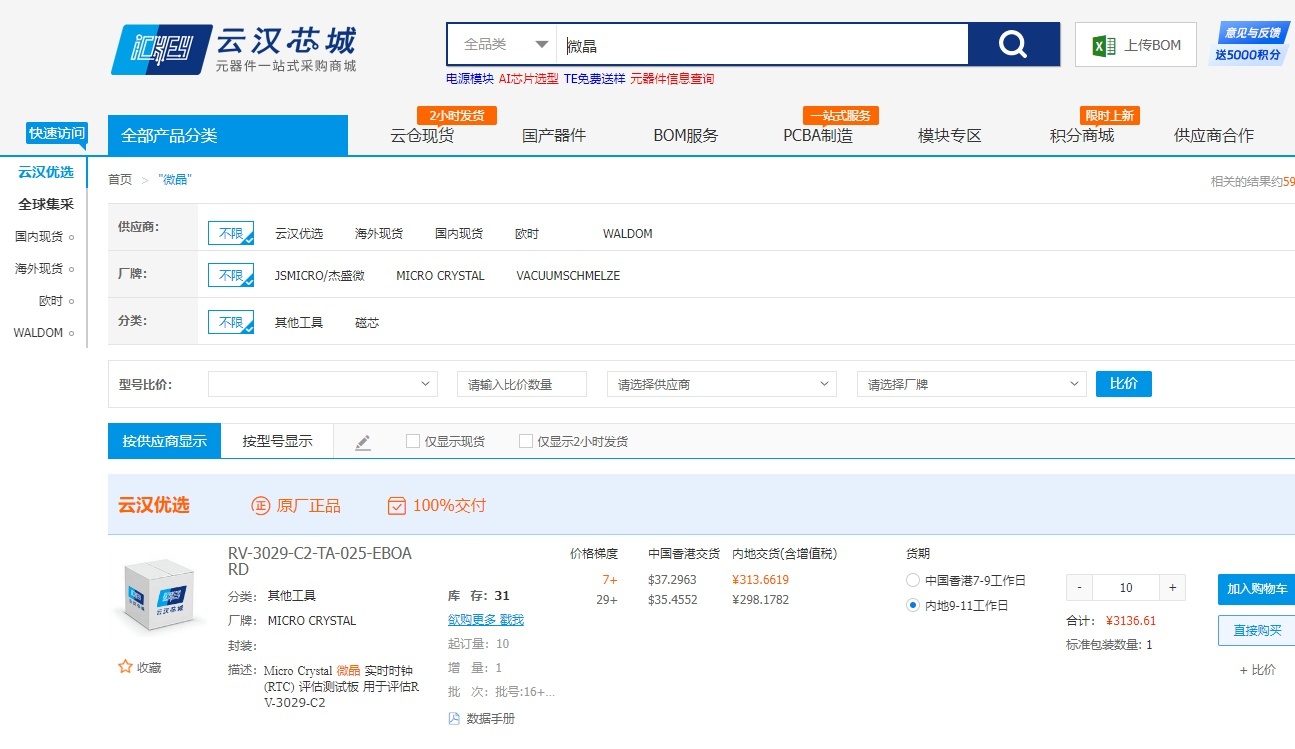
Task: Click the quantity field showing 10
Action: [1126, 587]
